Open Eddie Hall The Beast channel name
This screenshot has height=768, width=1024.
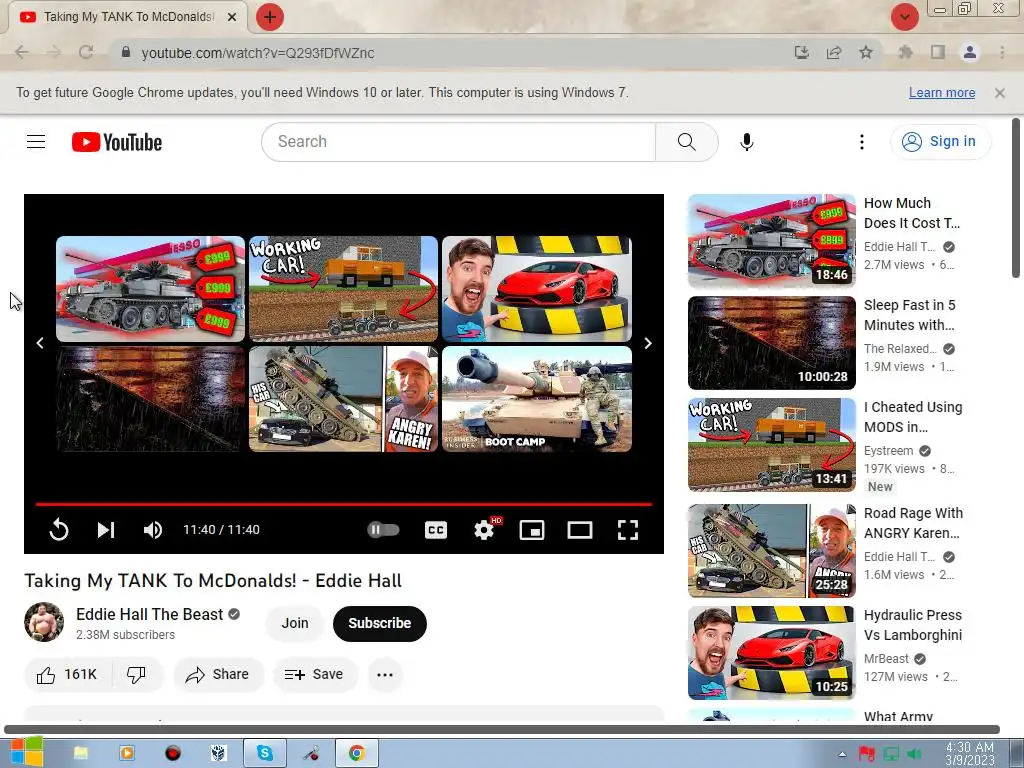click(x=150, y=615)
